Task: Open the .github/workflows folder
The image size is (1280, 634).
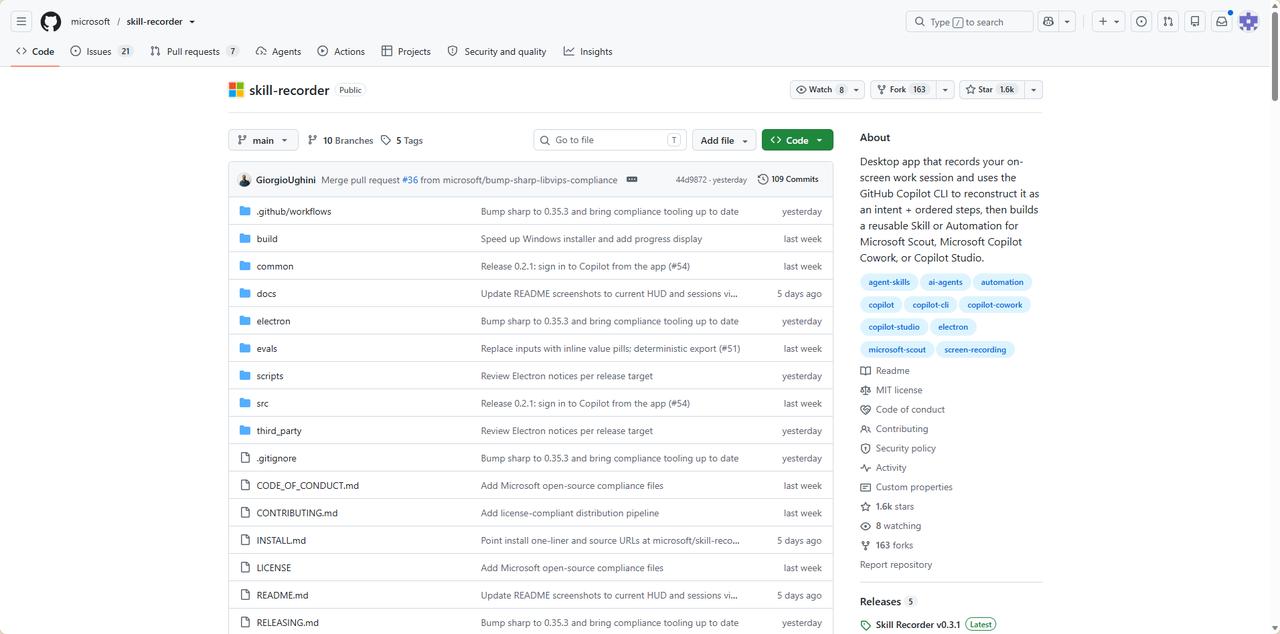Action: coord(294,211)
